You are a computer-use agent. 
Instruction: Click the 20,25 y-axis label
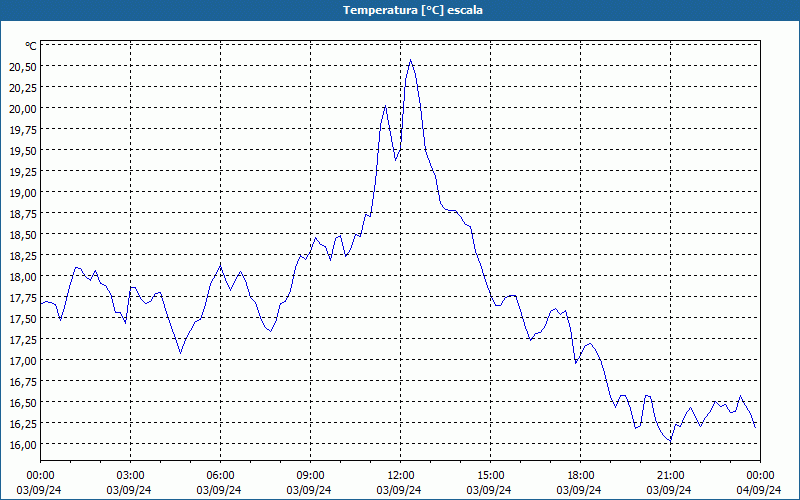coord(23,88)
